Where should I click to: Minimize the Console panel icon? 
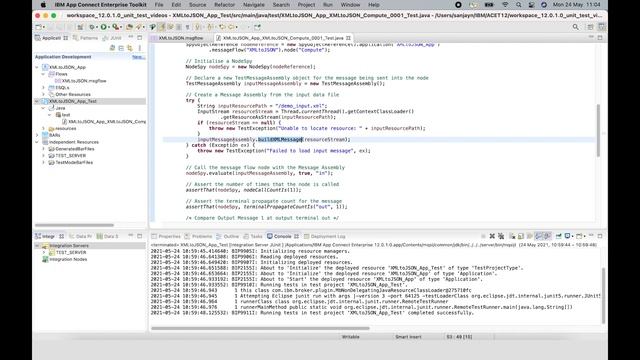(x=591, y=236)
